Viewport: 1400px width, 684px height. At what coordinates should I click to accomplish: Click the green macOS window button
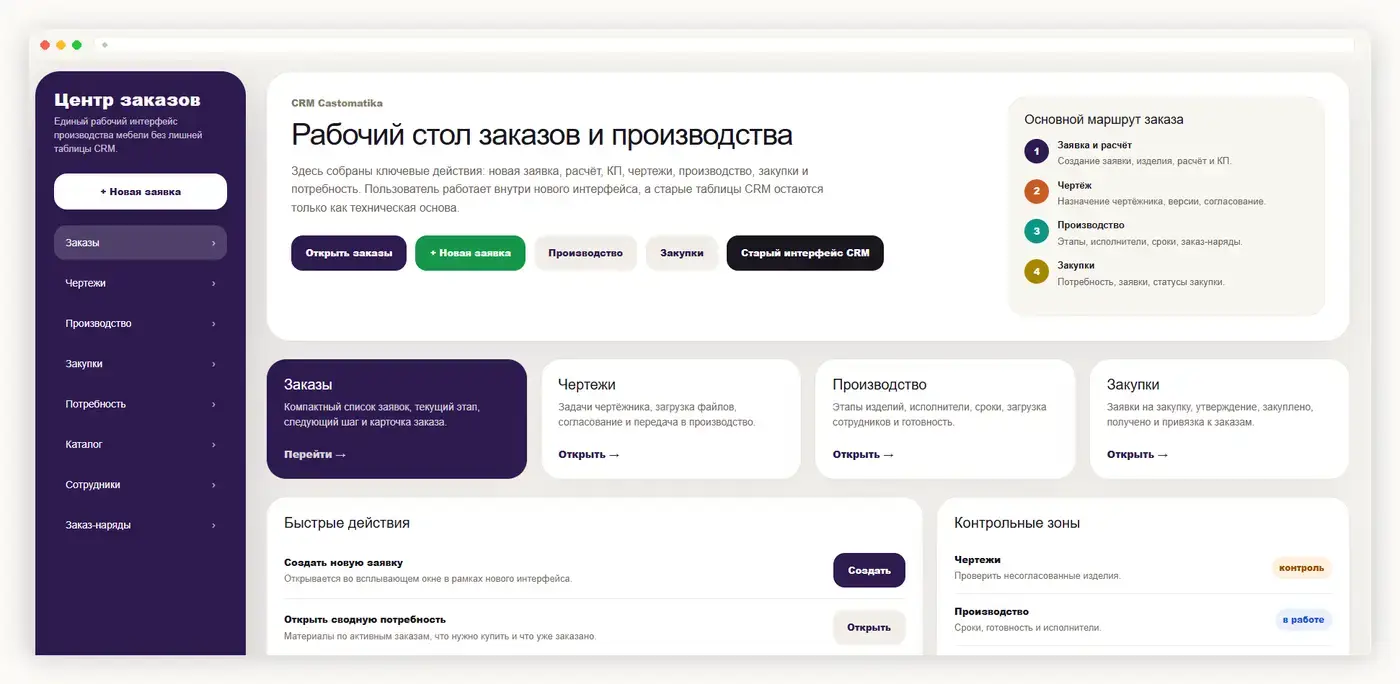pos(77,45)
